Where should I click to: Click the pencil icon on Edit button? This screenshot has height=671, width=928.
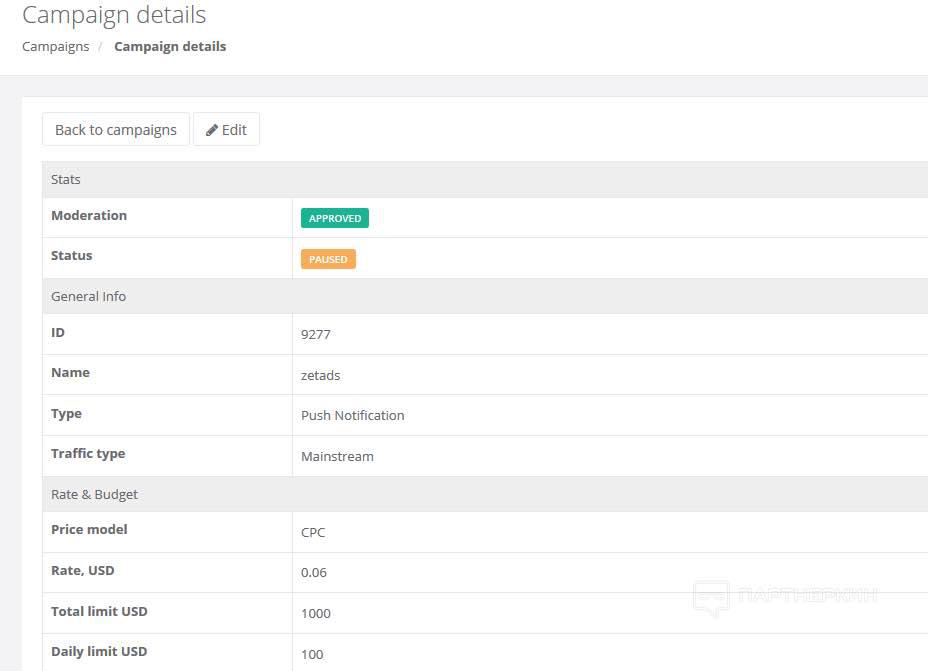pyautogui.click(x=212, y=130)
